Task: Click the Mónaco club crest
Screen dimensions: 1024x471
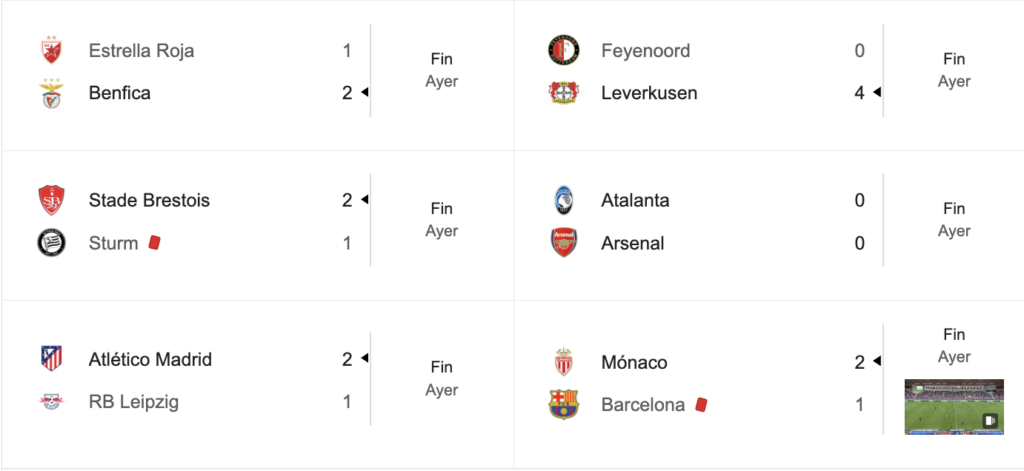Action: point(564,362)
